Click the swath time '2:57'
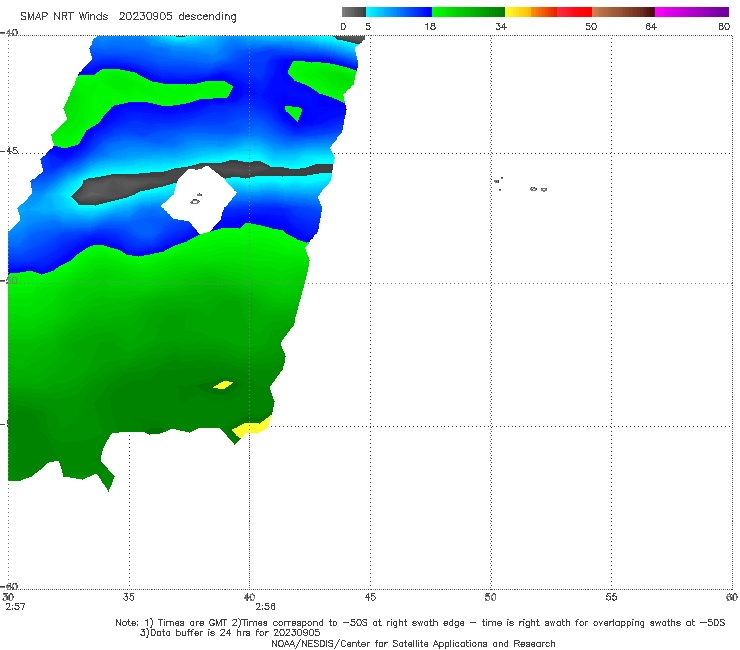This screenshot has height=650, width=740. 16,607
